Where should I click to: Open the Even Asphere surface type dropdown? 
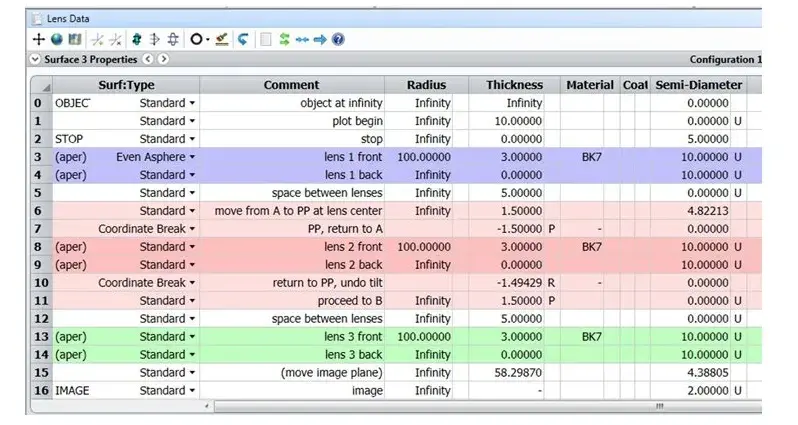[192, 157]
